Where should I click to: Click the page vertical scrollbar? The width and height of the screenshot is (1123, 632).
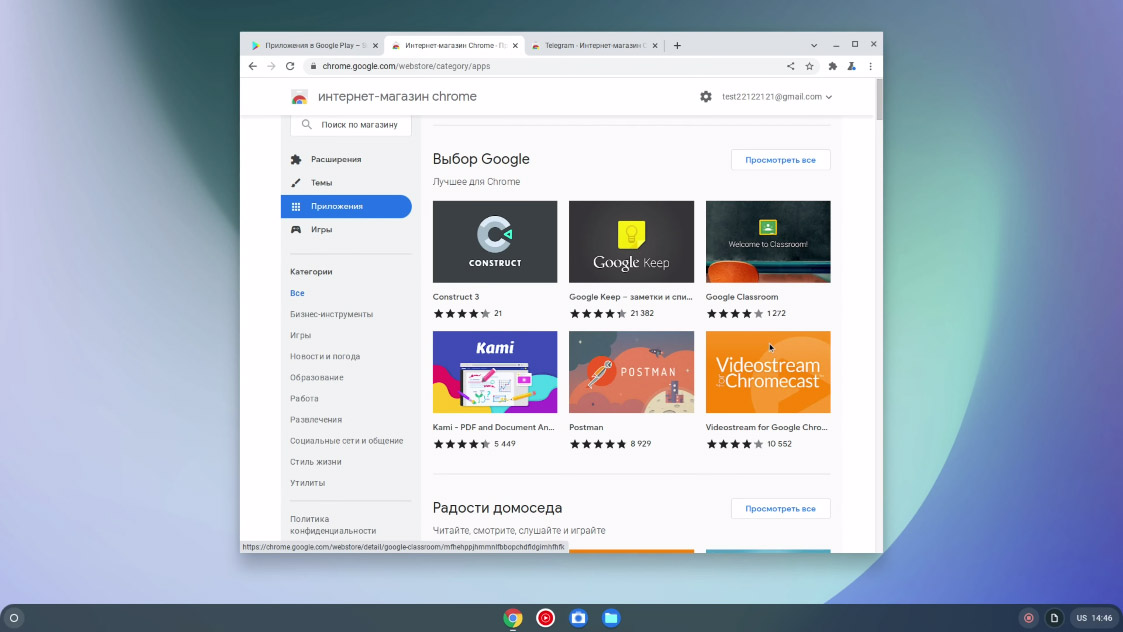[879, 99]
